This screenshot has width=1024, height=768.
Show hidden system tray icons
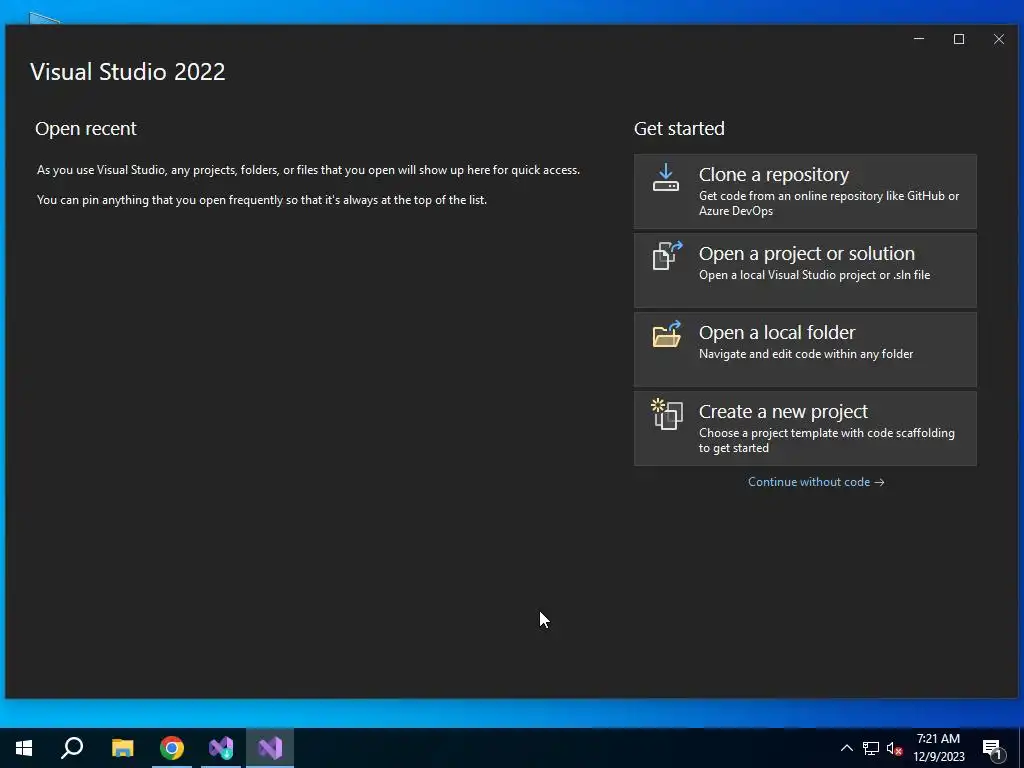(x=846, y=748)
